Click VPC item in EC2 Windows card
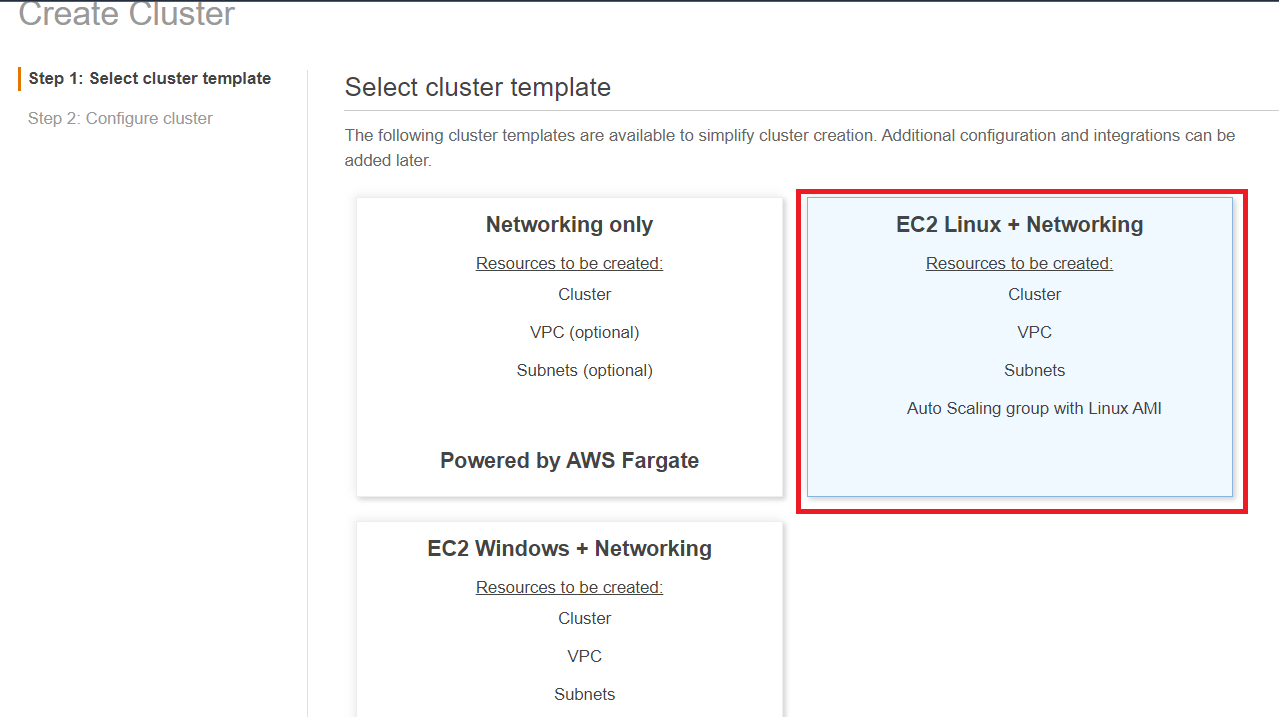 coord(585,656)
